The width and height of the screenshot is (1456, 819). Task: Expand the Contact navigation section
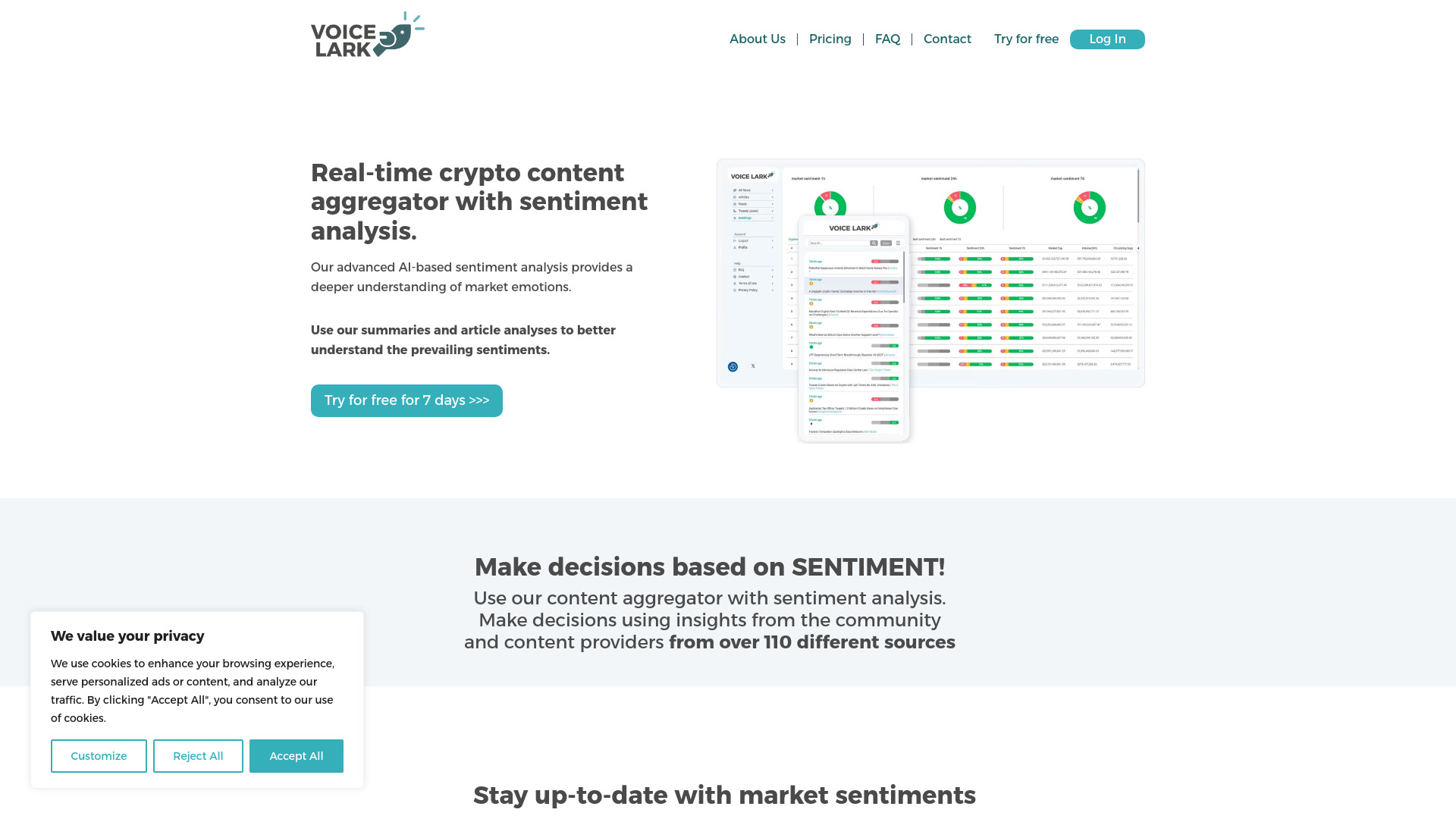pos(947,39)
